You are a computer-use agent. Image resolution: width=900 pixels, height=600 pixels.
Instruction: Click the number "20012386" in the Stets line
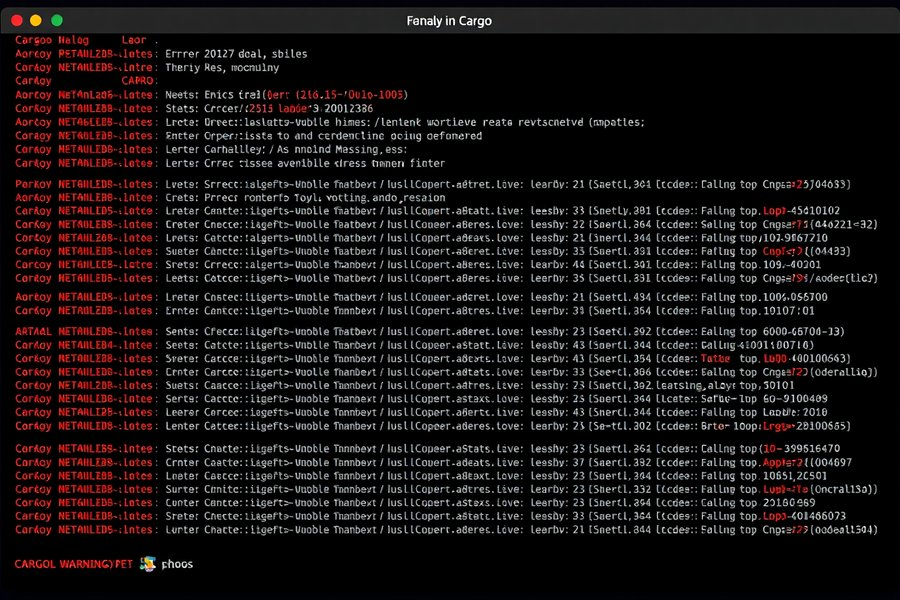348,109
